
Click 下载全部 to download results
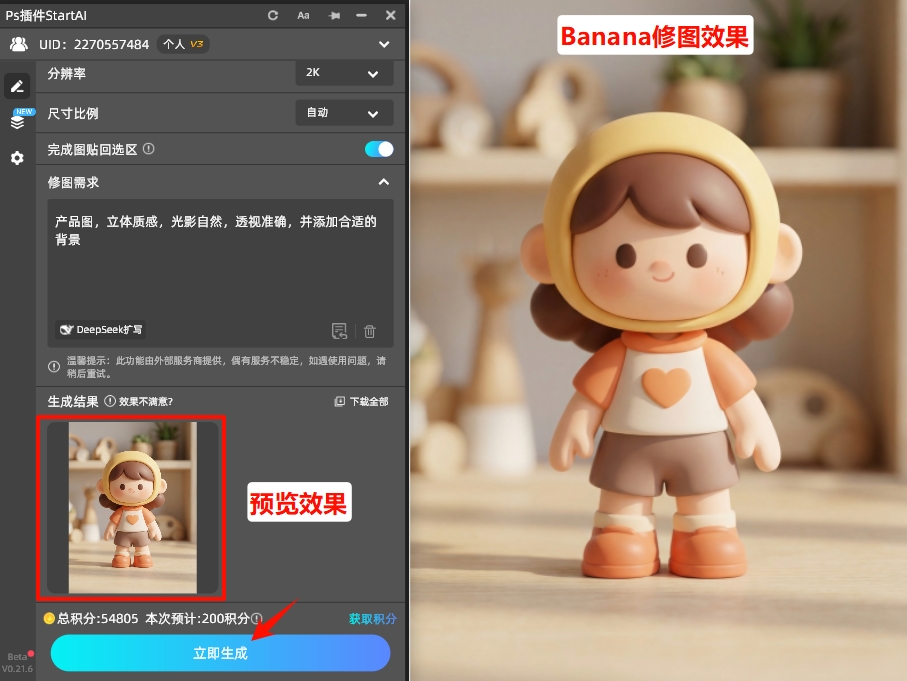click(x=361, y=401)
